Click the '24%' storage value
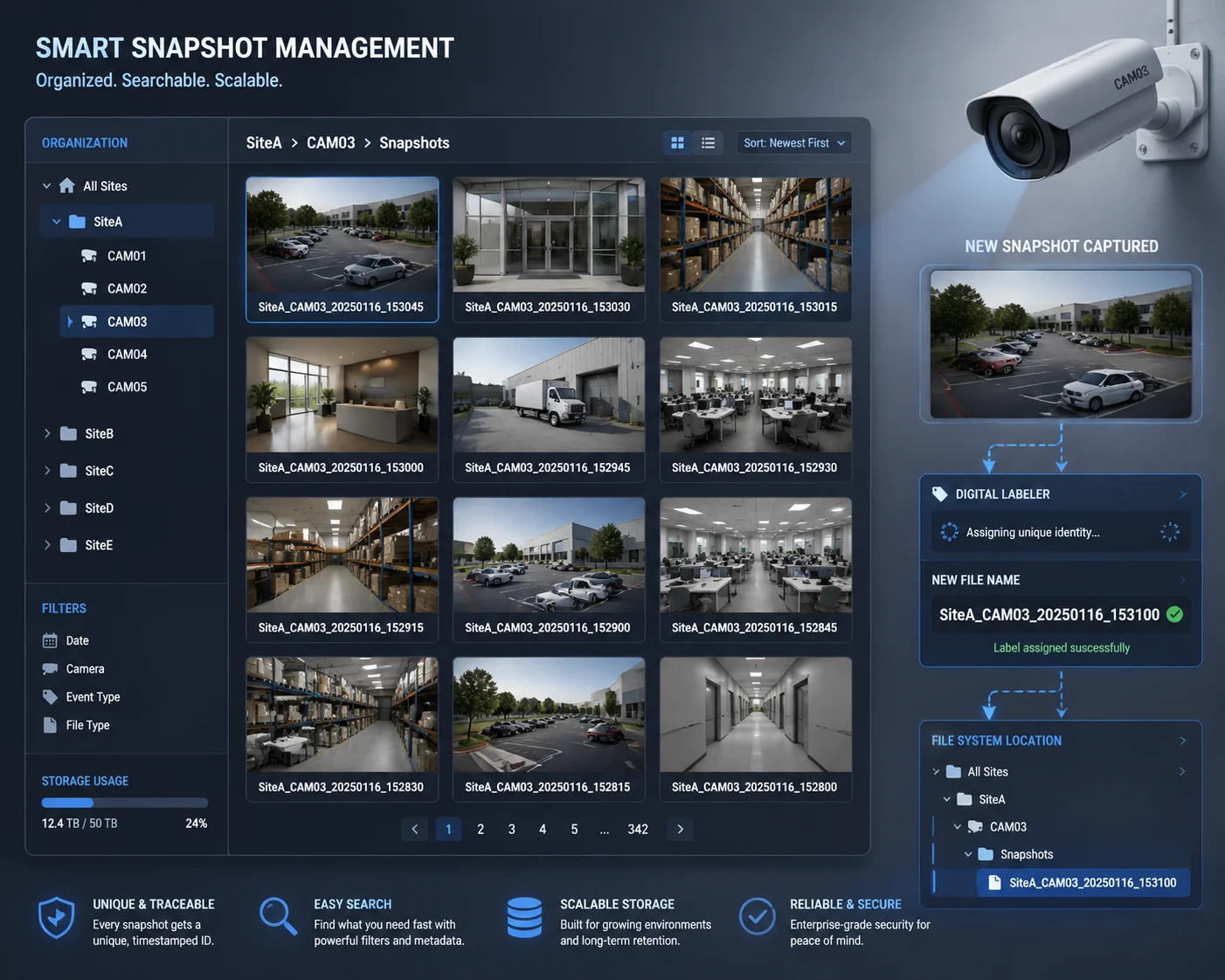Screen dimensions: 1225x980 197,824
